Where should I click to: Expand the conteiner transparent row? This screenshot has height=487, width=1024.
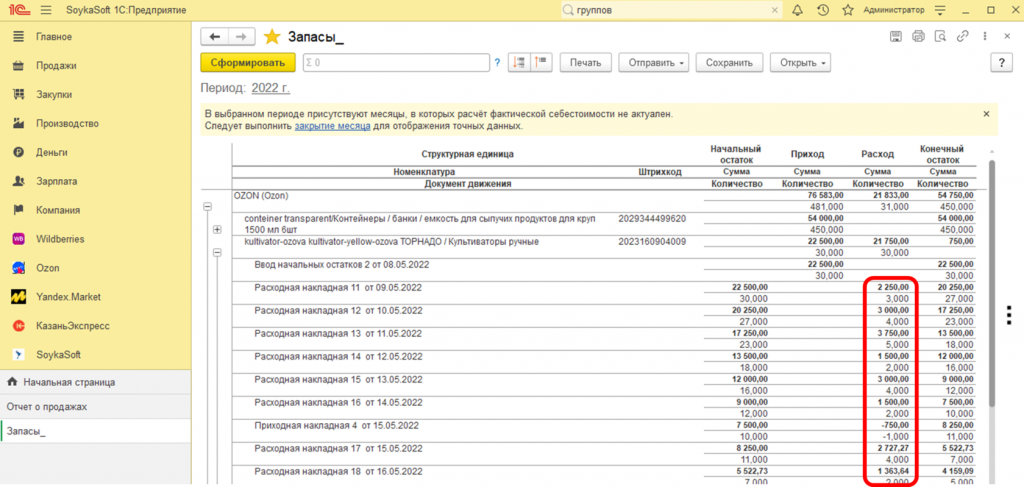click(217, 230)
